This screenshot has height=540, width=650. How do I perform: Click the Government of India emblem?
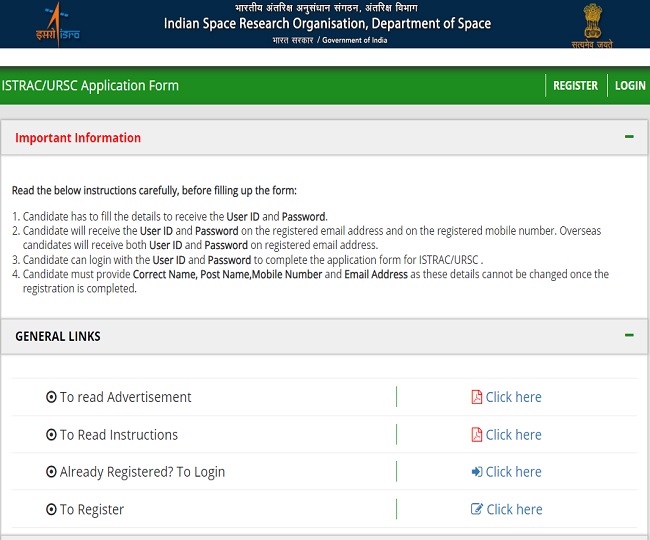597,24
